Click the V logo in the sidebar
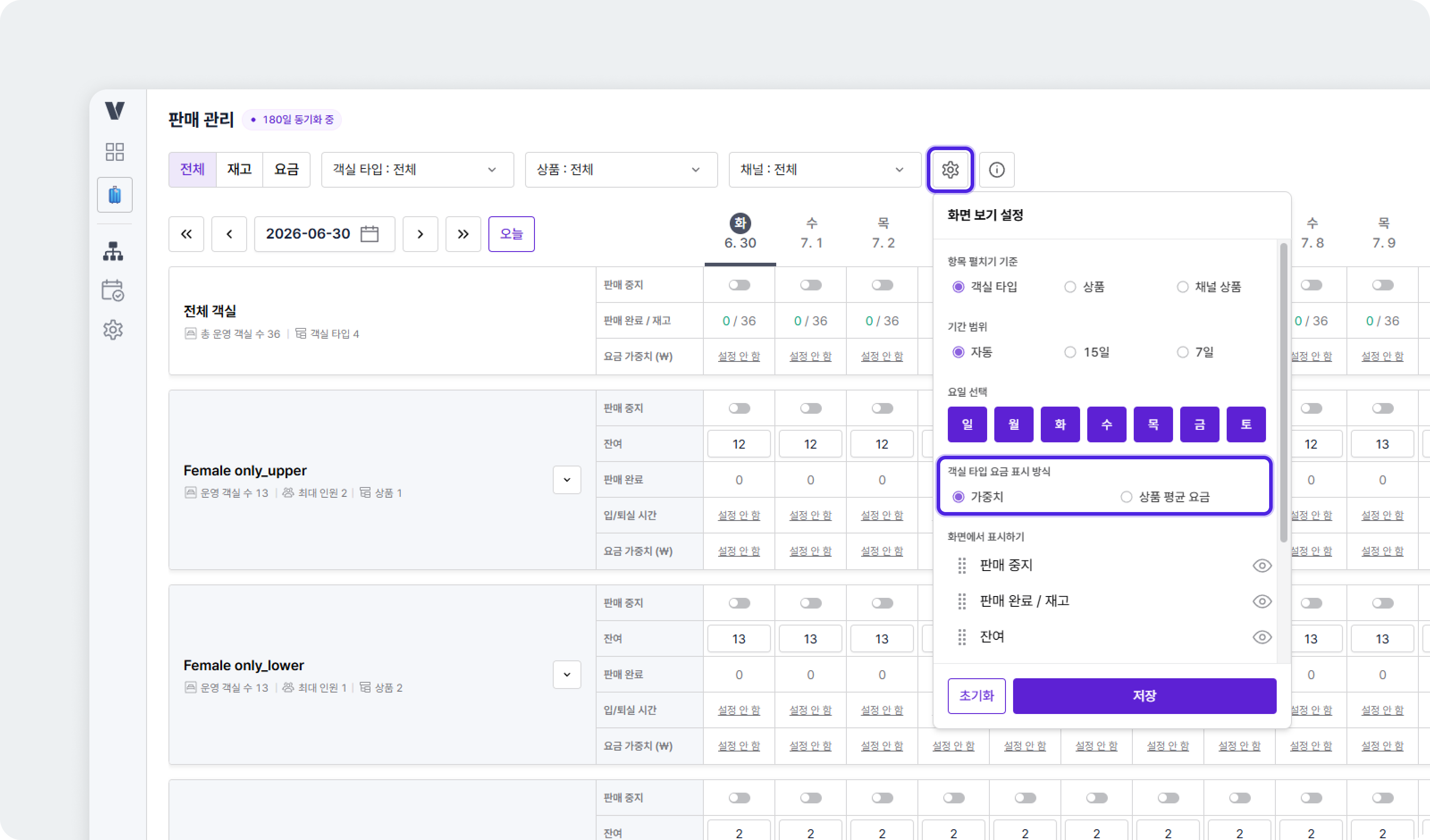The width and height of the screenshot is (1430, 840). (115, 110)
